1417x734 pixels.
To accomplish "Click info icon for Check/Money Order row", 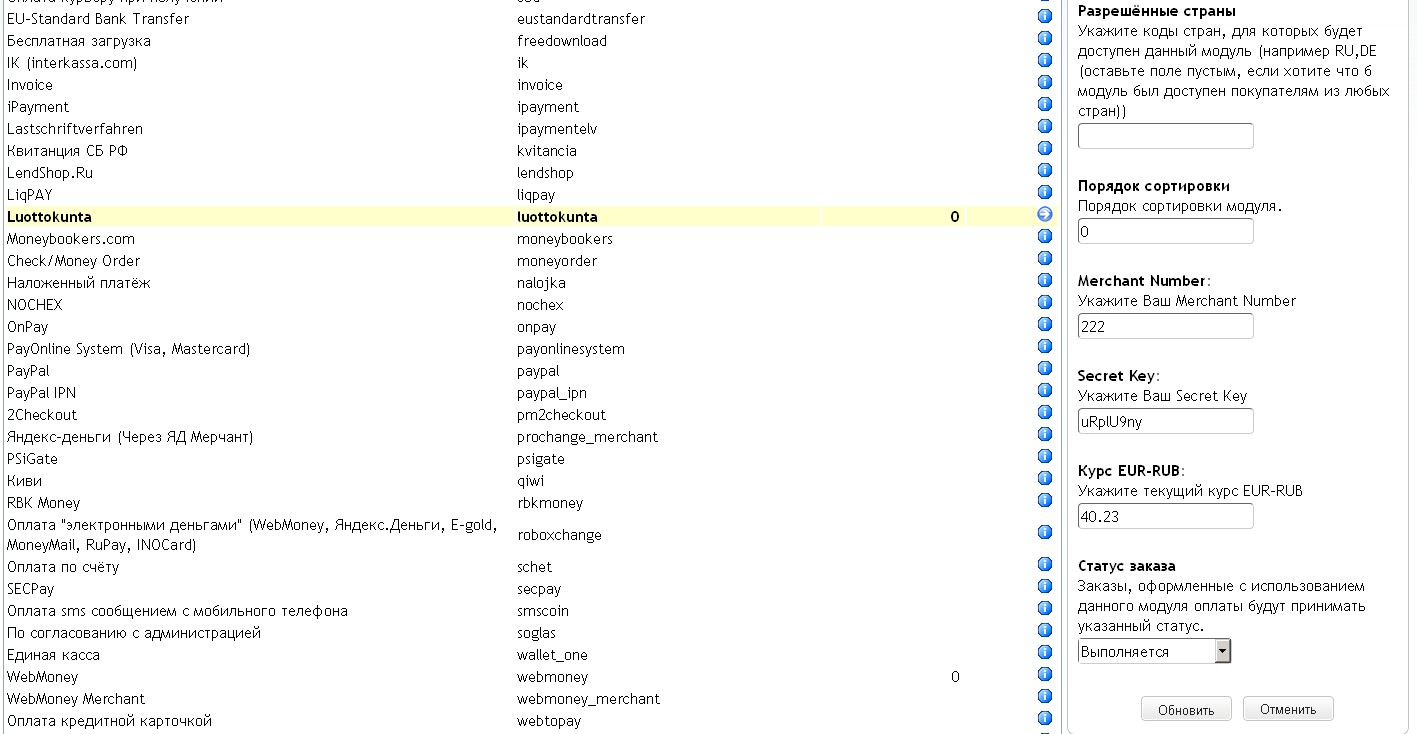I will tap(1045, 258).
